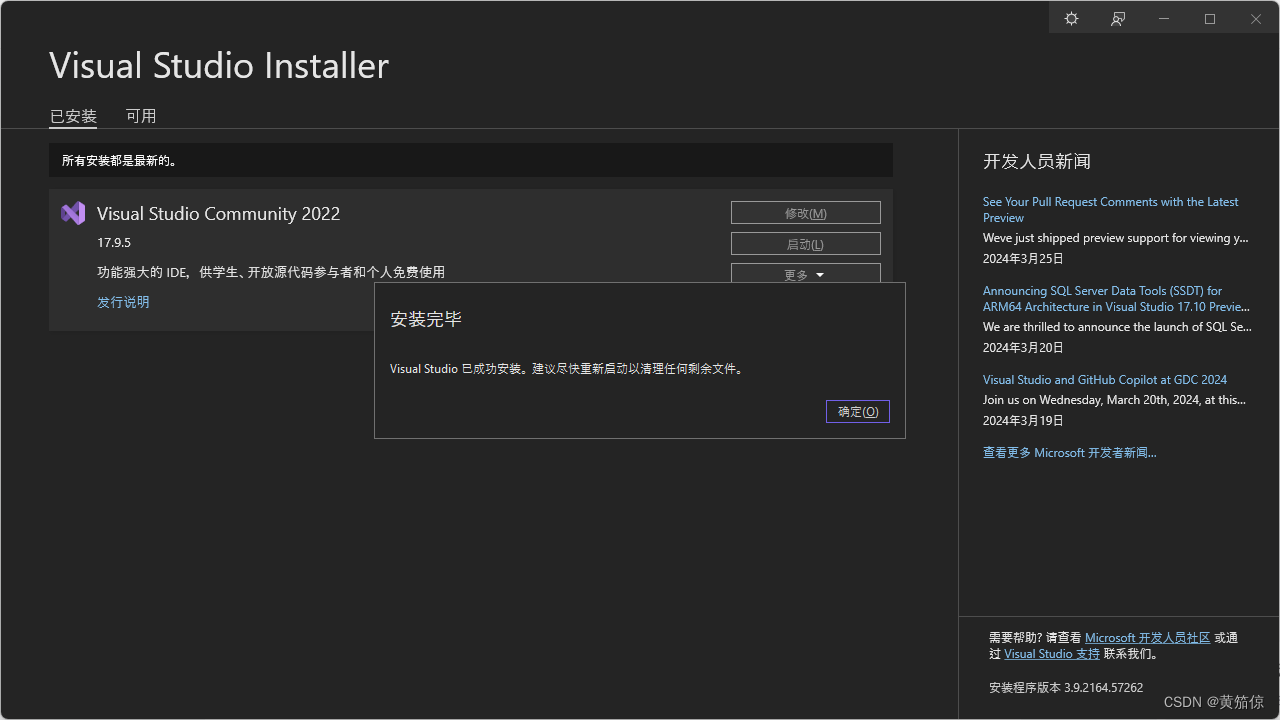The image size is (1280, 720).
Task: Open 查看更多 Microsoft 开发者新闻 link
Action: click(x=1069, y=453)
